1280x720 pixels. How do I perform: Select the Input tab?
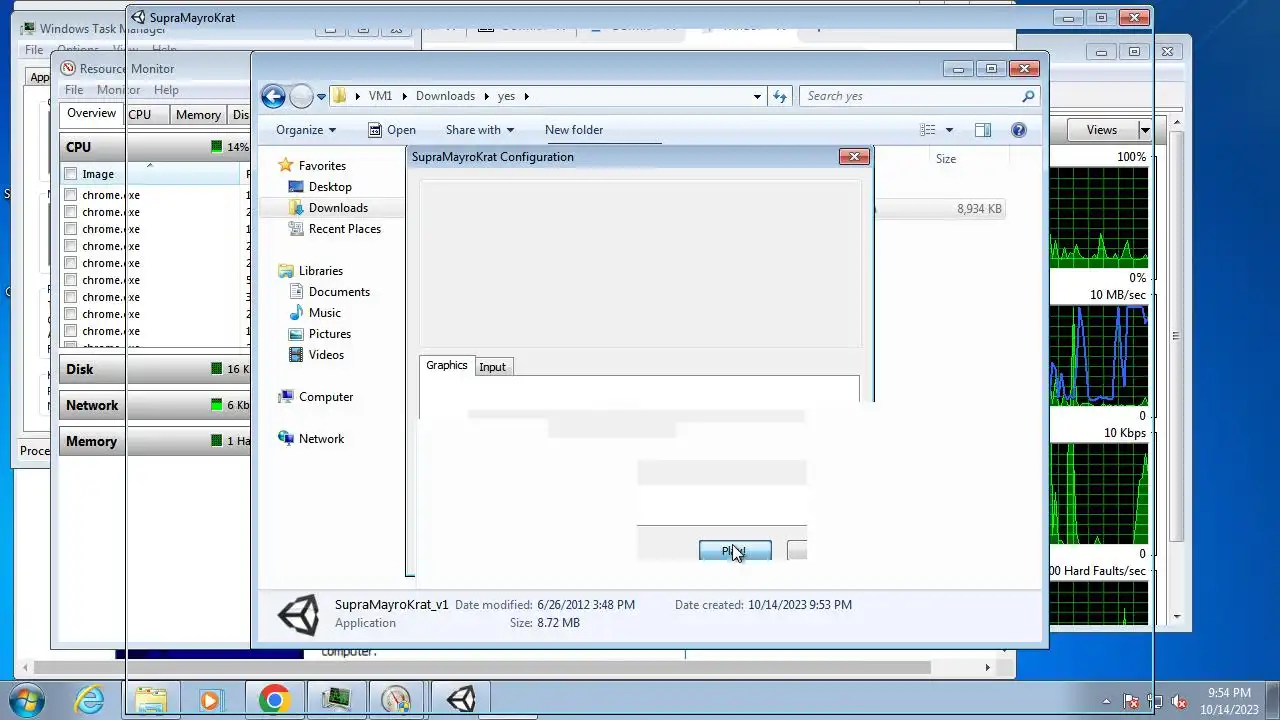pyautogui.click(x=492, y=367)
